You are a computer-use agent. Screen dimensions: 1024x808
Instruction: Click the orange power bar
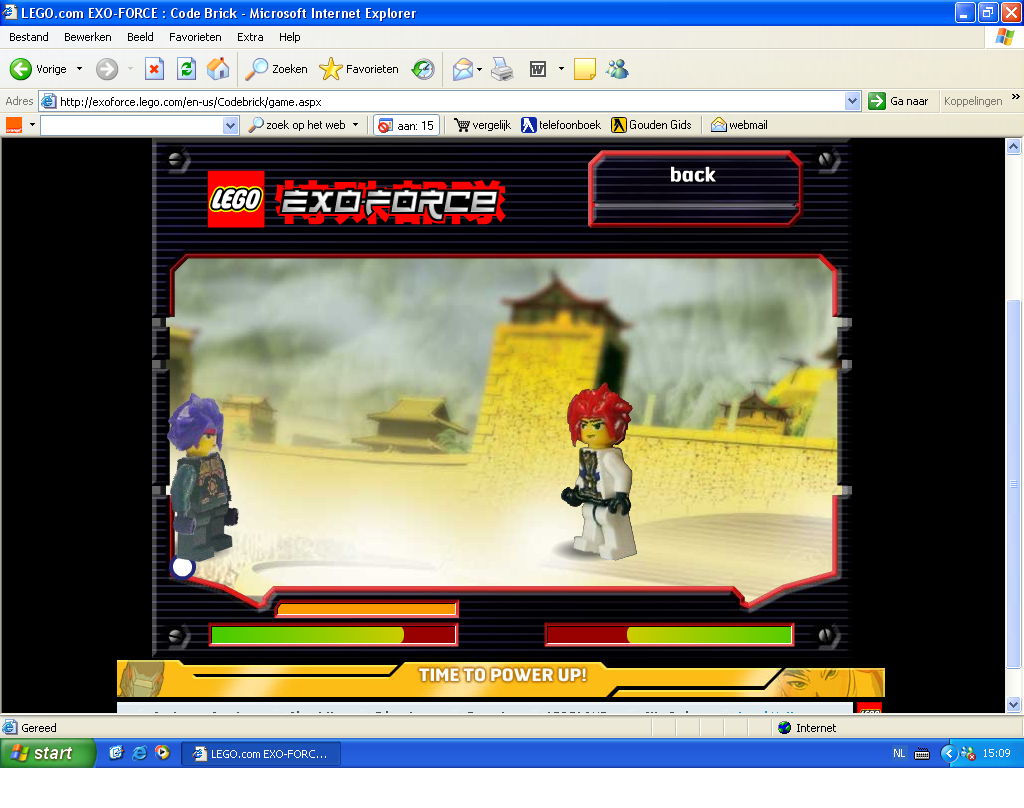click(x=366, y=609)
